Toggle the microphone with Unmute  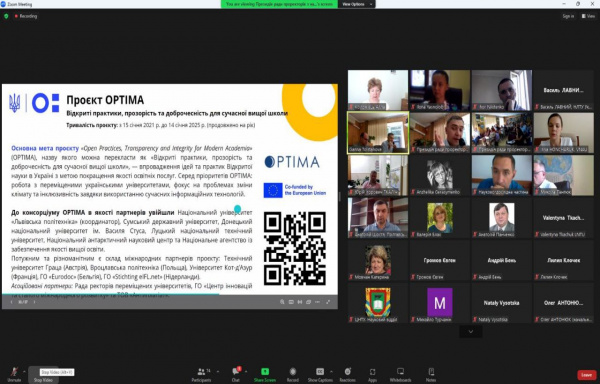coord(14,374)
